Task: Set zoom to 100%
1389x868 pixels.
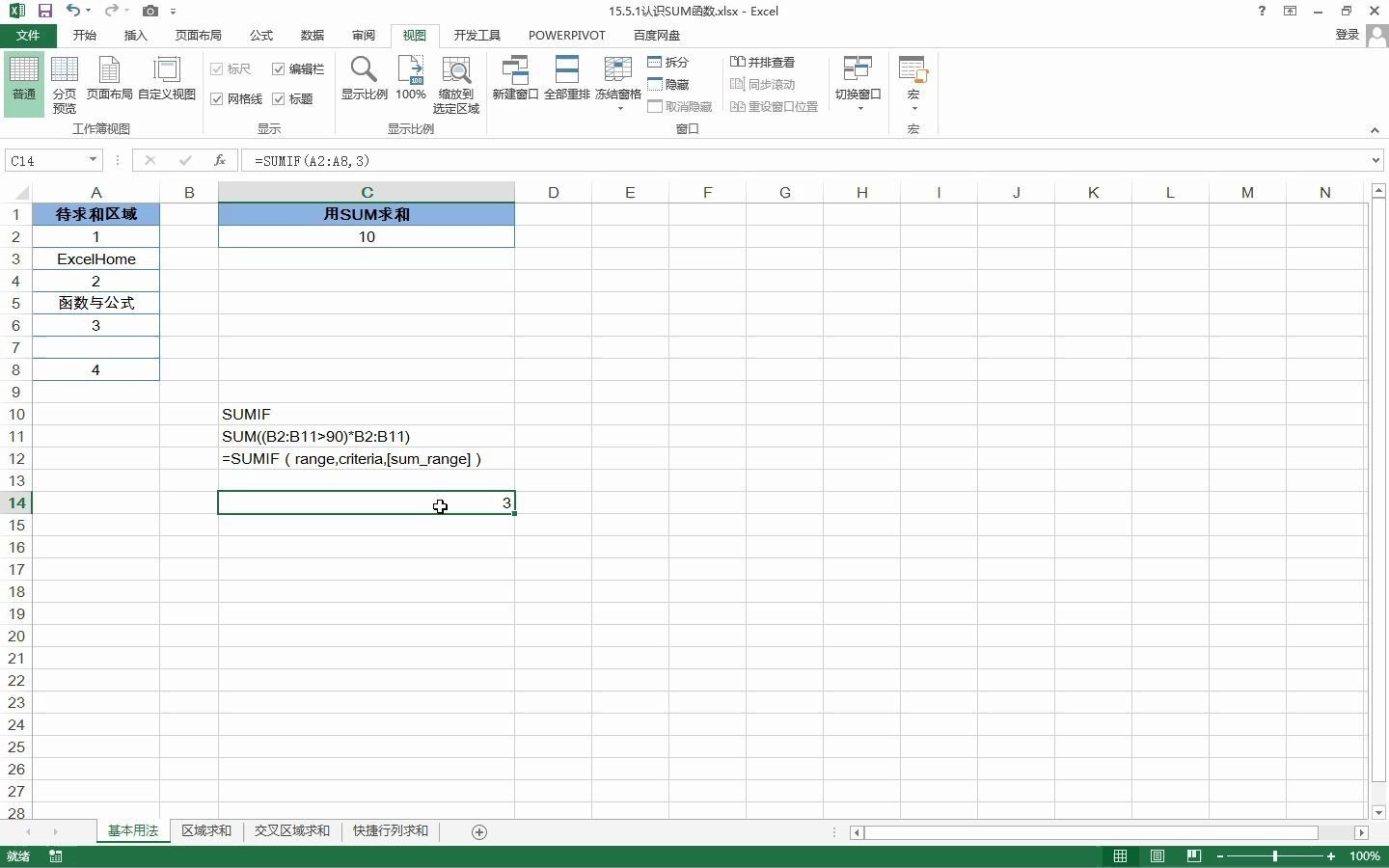Action: point(411,79)
